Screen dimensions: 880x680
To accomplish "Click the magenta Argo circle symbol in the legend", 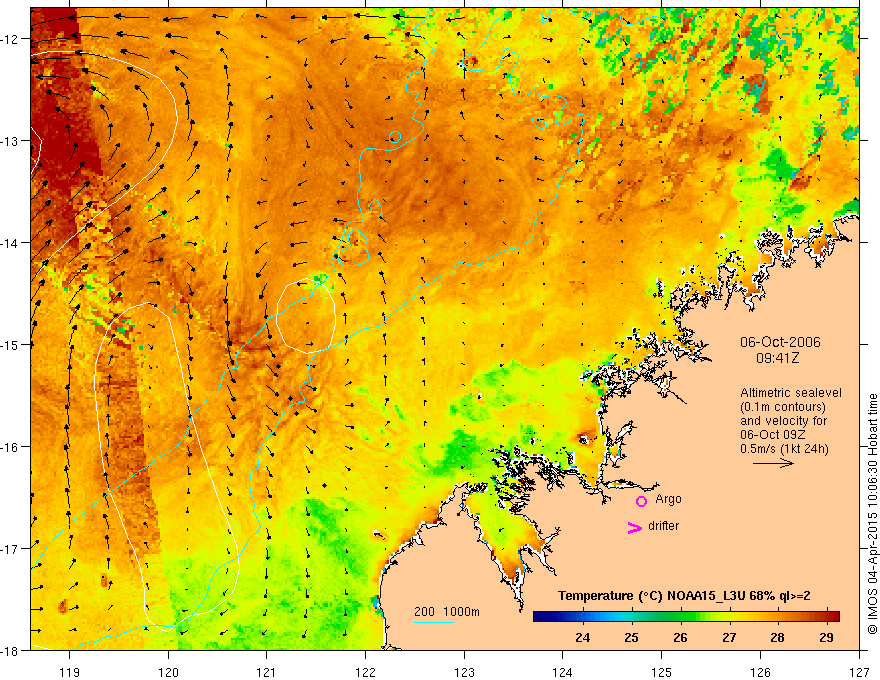I will pyautogui.click(x=641, y=501).
